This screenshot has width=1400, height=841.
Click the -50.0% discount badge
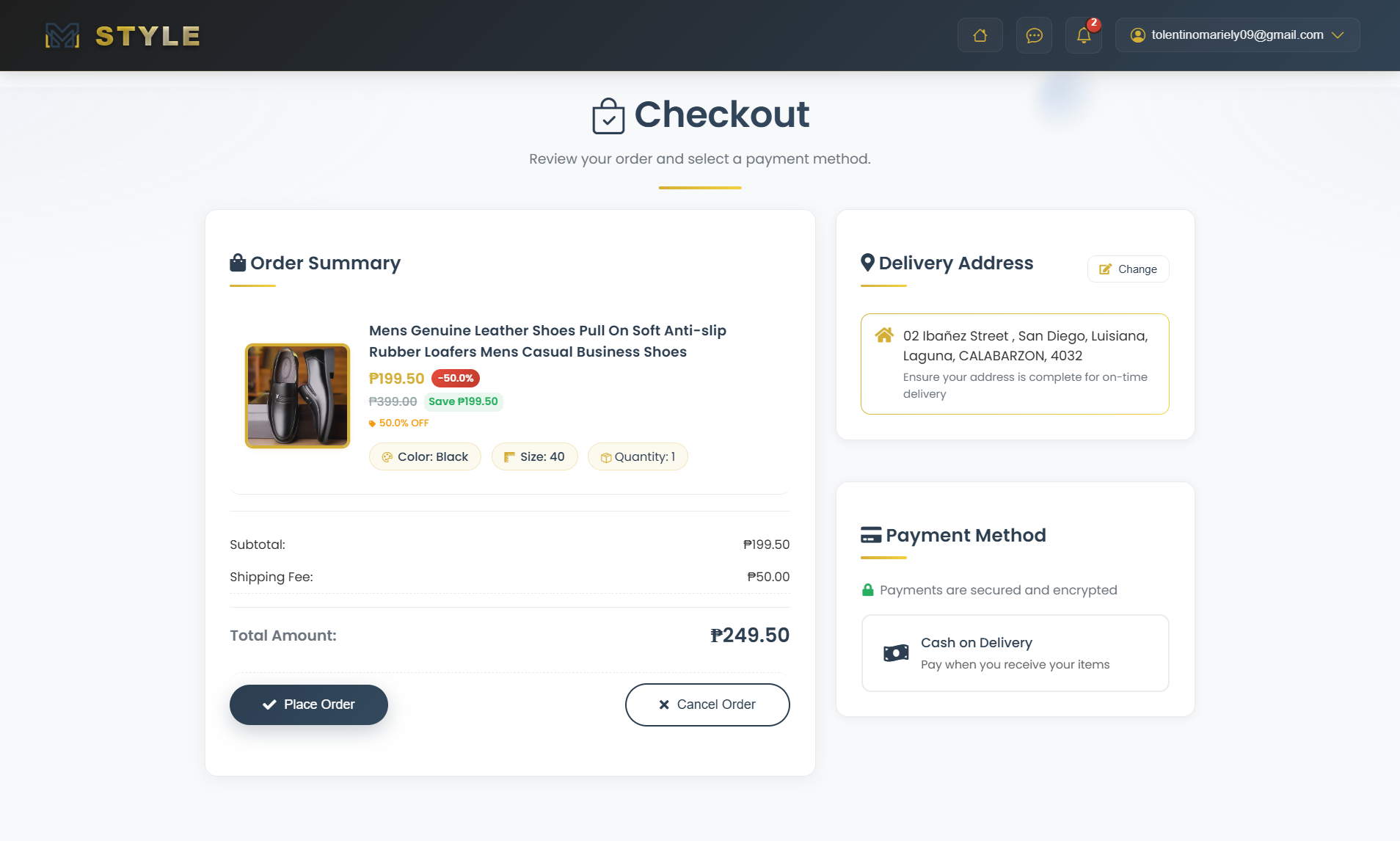tap(454, 378)
